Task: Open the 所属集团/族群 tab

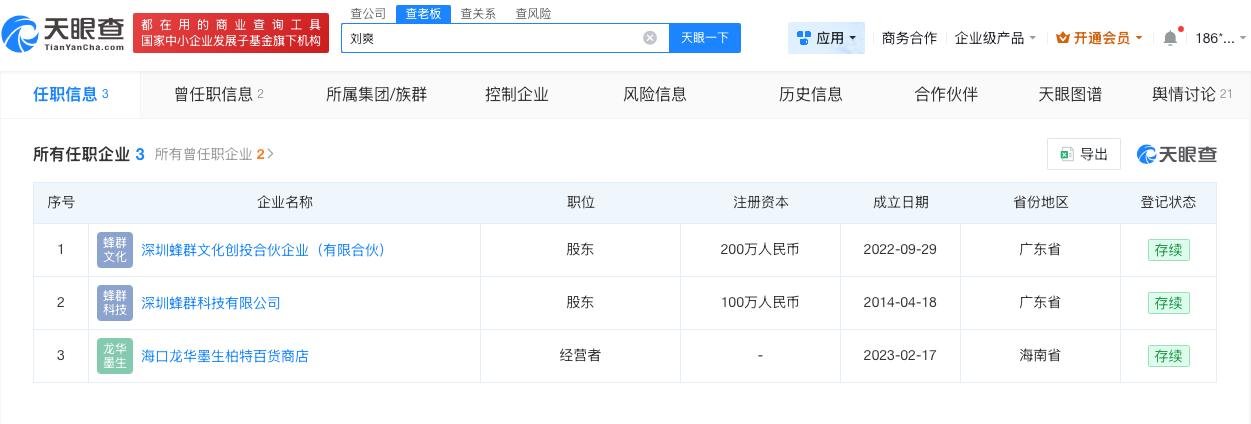Action: [376, 94]
